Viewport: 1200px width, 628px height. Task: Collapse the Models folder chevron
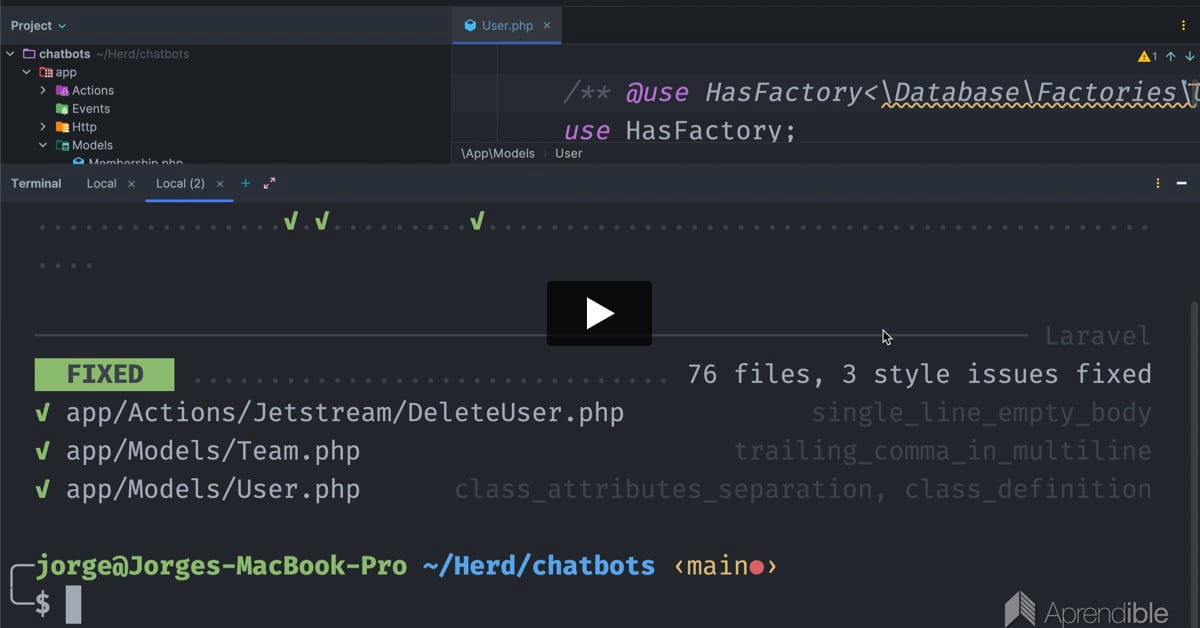point(43,145)
